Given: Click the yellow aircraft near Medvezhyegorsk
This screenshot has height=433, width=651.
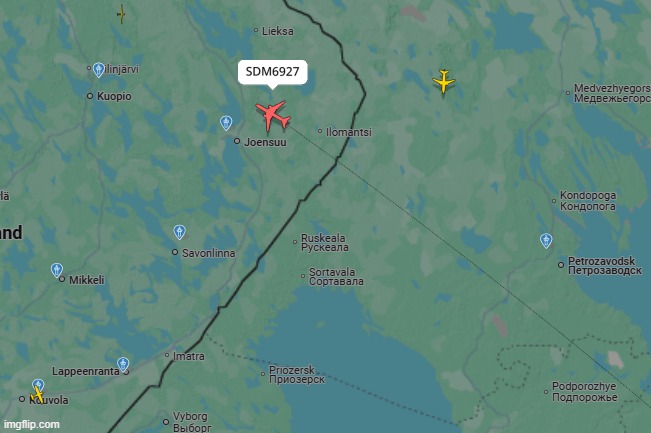Looking at the screenshot, I should pyautogui.click(x=444, y=81).
